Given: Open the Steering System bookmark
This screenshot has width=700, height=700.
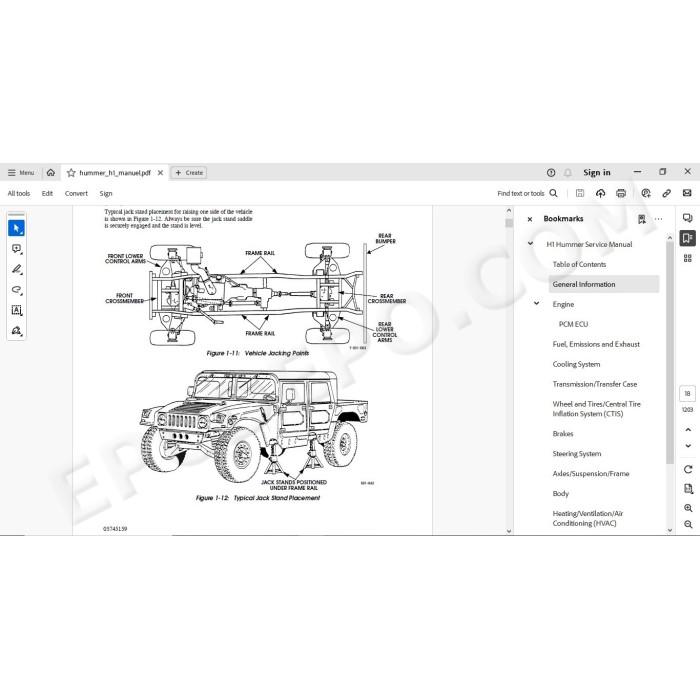Looking at the screenshot, I should point(577,454).
